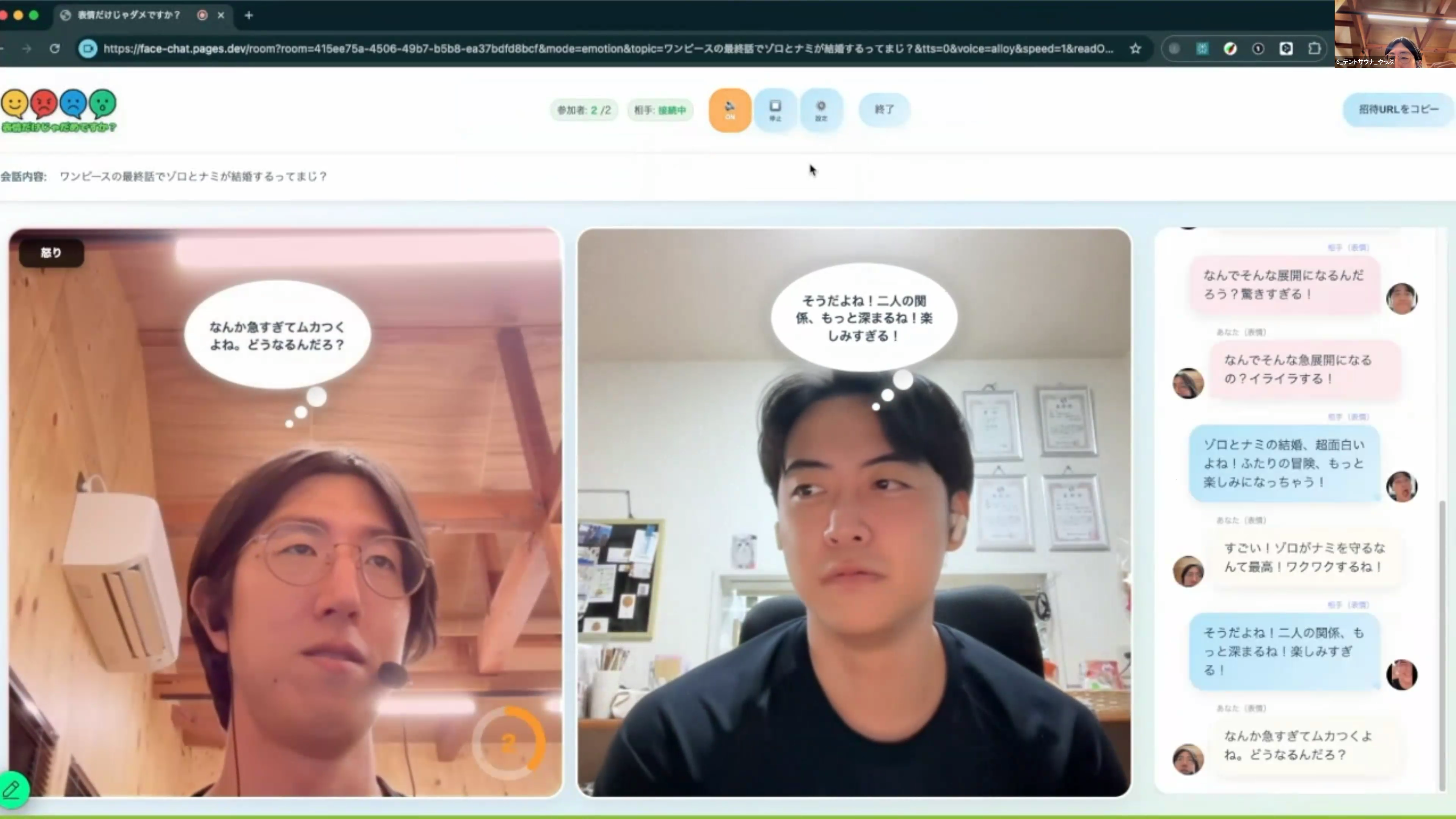Screen dimensions: 1456x819
Task: Click the face-chat URL address field
Action: point(607,49)
